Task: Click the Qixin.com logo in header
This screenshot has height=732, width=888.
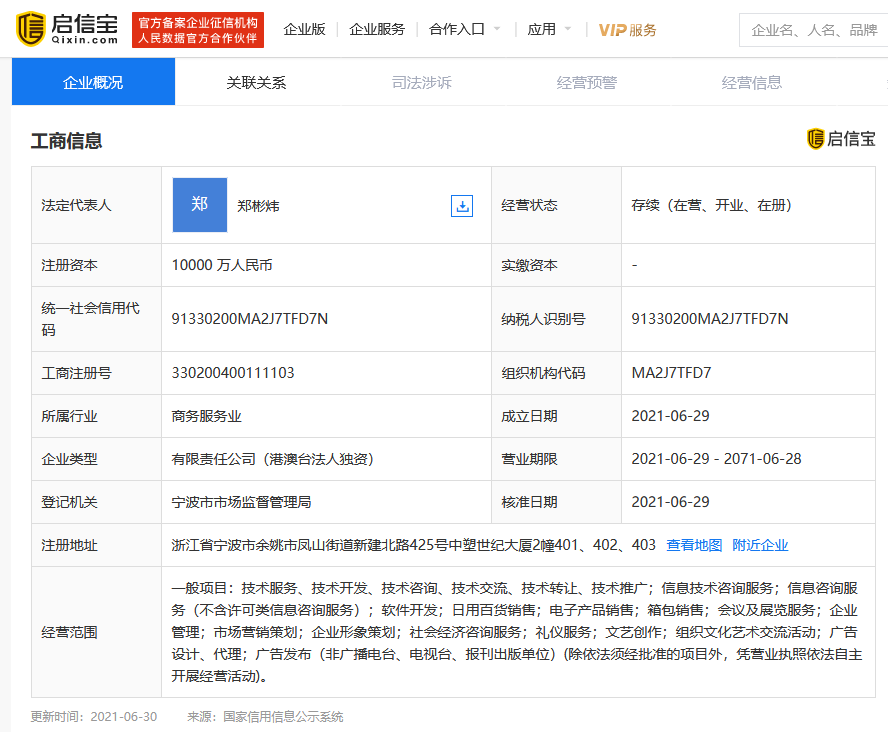Action: tap(68, 29)
